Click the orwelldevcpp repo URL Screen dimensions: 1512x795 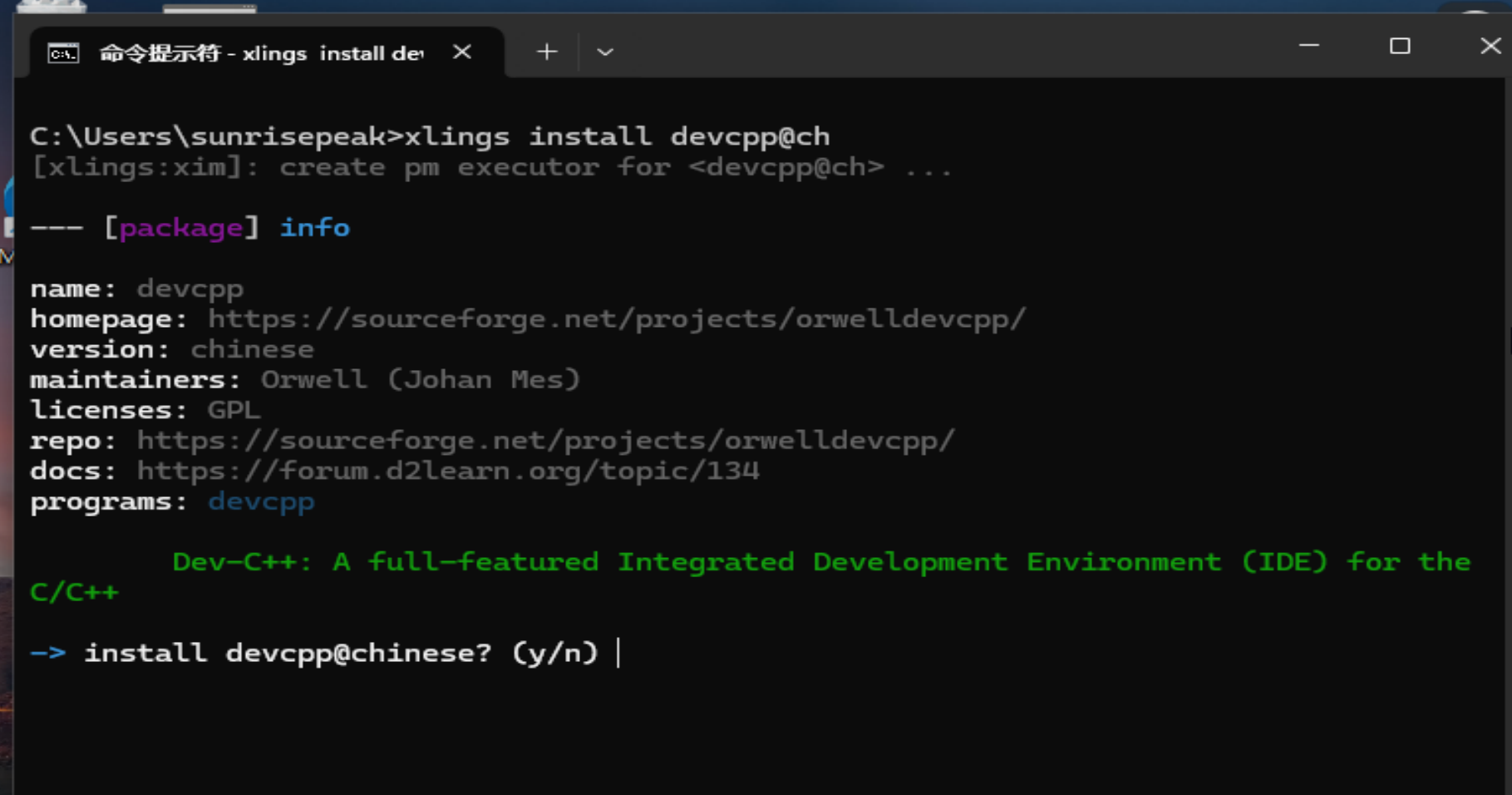pos(545,439)
